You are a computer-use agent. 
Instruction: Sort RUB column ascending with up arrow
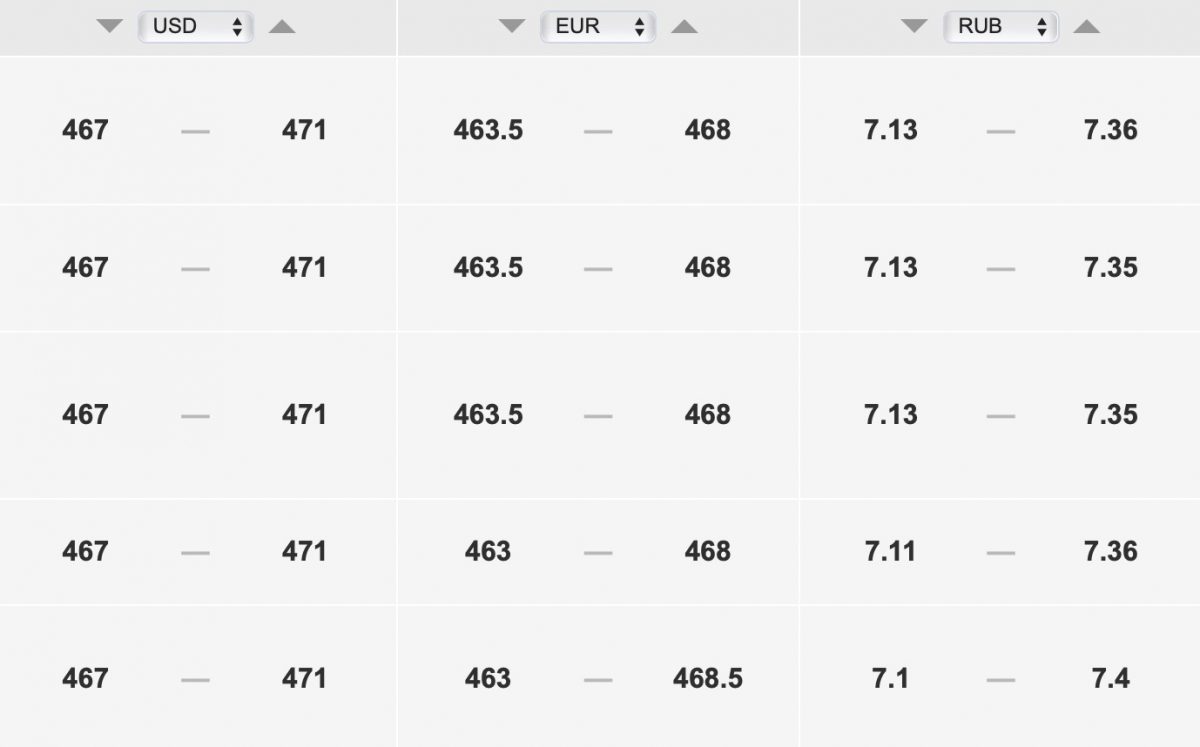[1087, 27]
